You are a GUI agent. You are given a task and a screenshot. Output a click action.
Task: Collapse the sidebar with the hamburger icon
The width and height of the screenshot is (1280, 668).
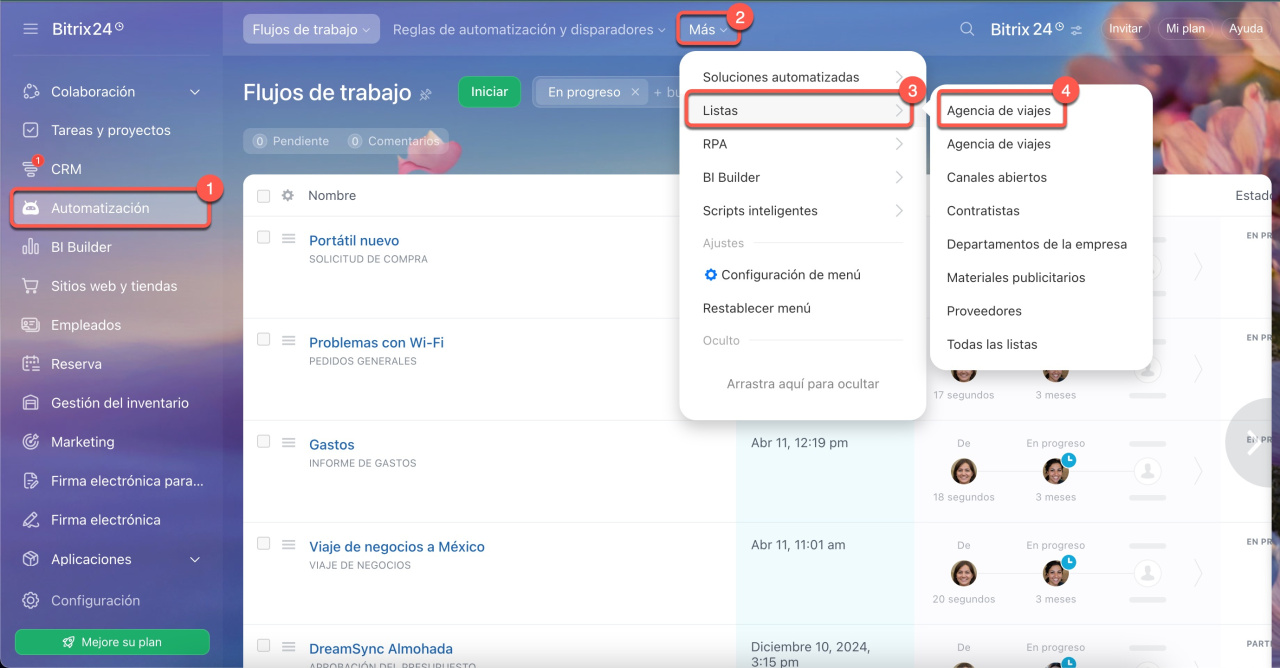click(31, 29)
